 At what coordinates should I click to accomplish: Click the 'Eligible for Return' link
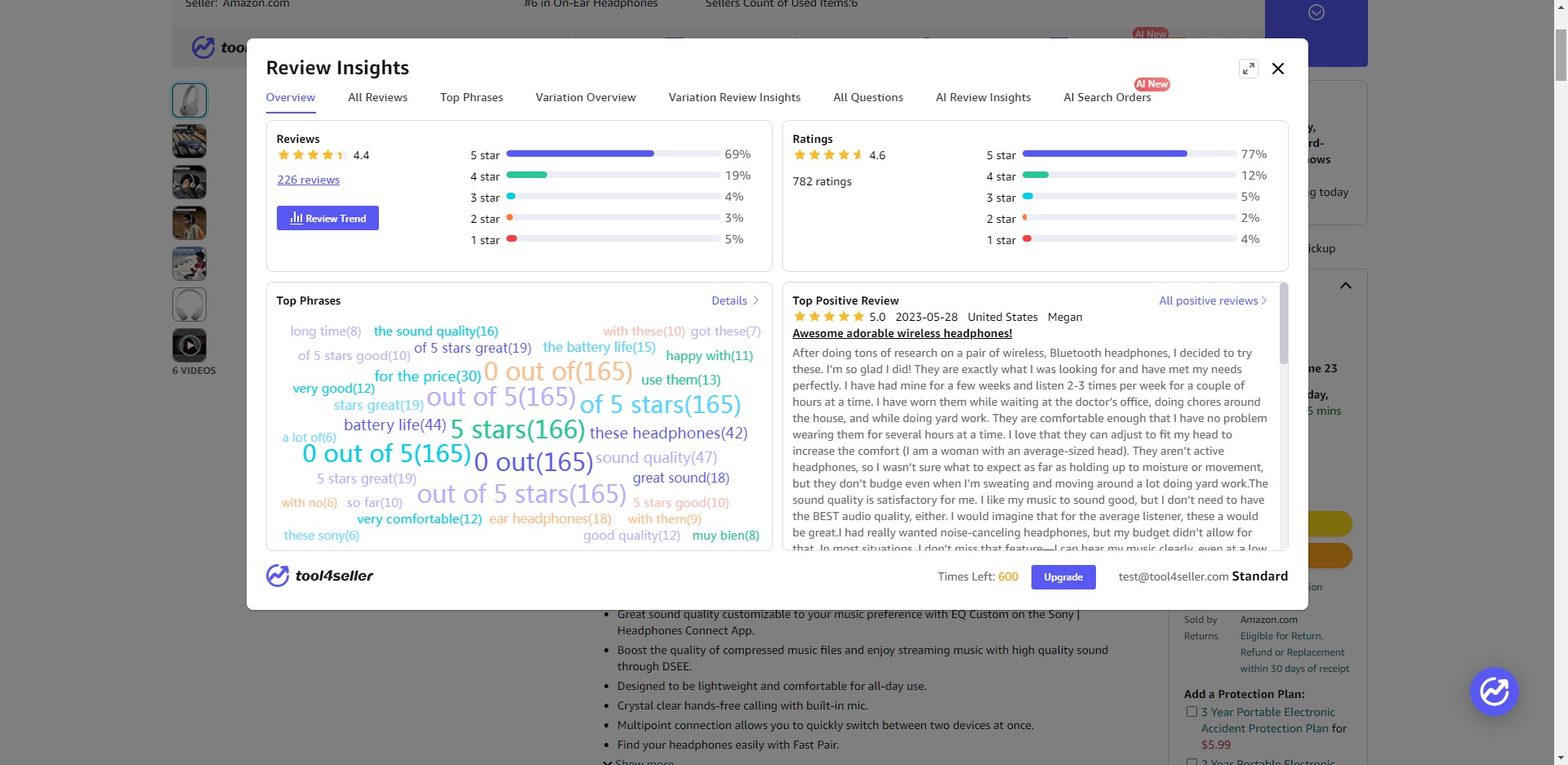[x=1281, y=636]
